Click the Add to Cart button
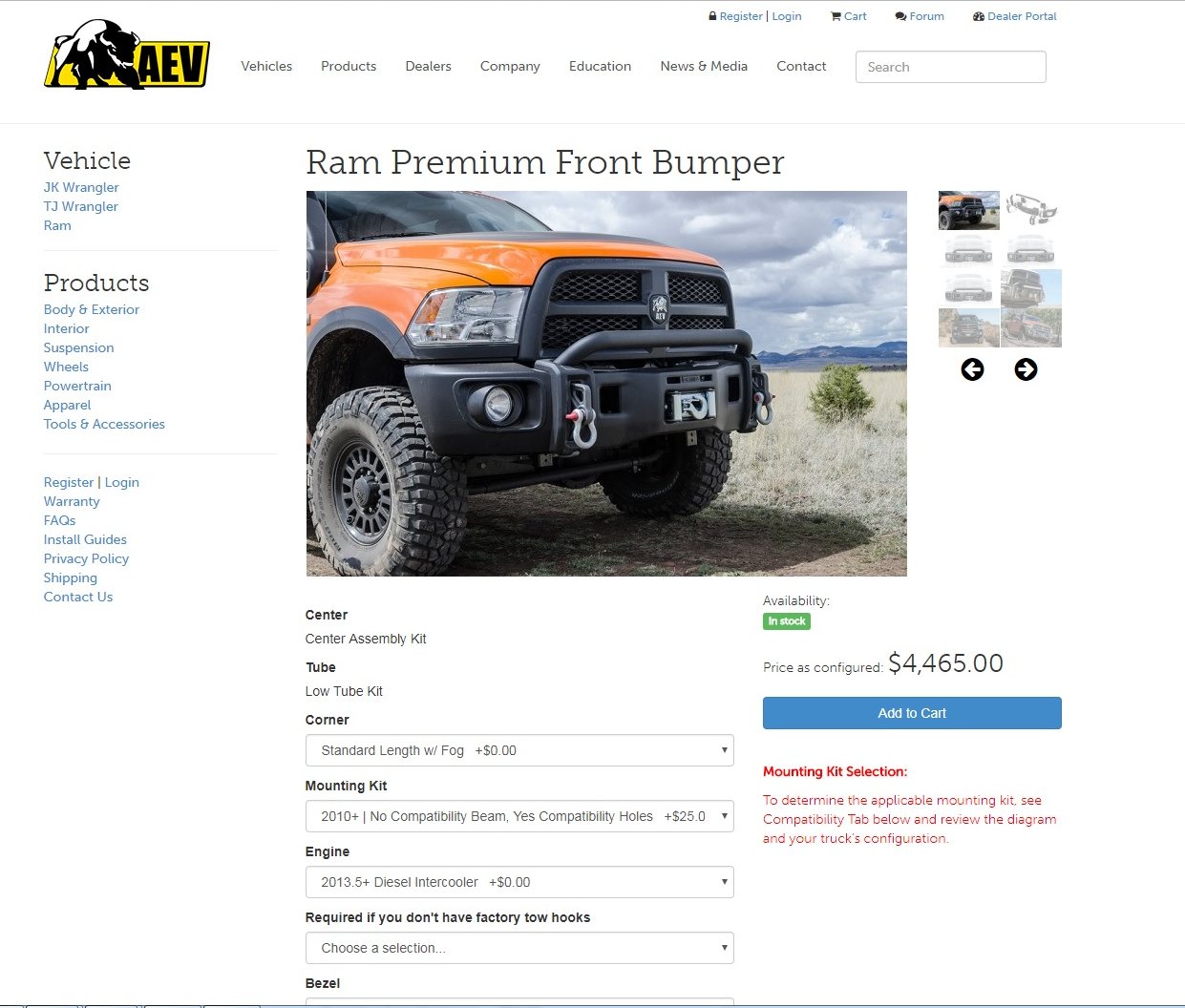This screenshot has width=1185, height=1008. 912,713
